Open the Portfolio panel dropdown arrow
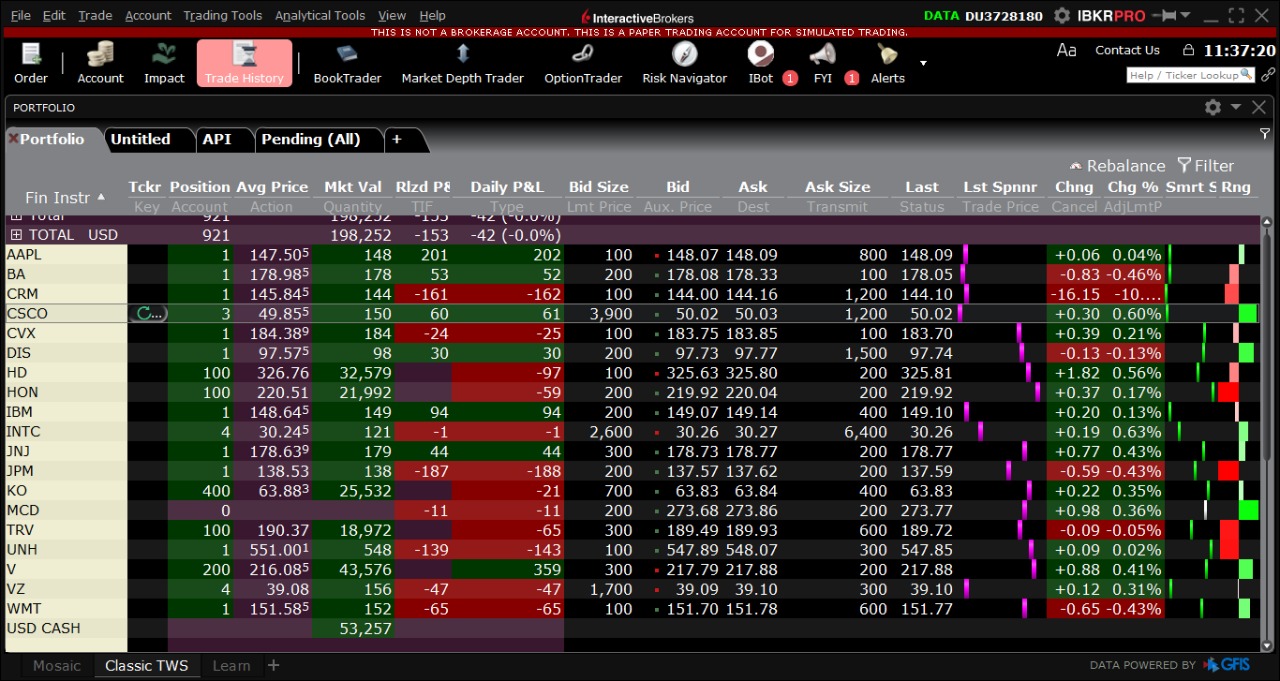 point(1236,107)
